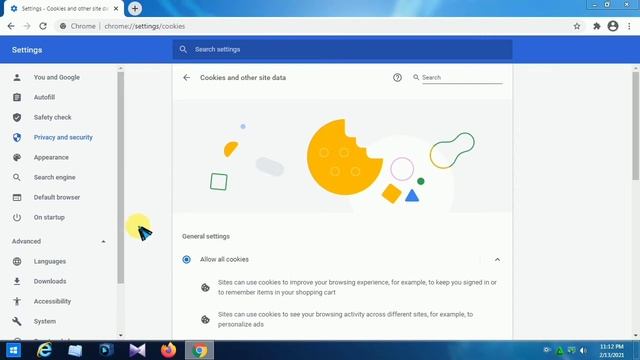Open Search engine settings
This screenshot has width=640, height=360.
54,177
